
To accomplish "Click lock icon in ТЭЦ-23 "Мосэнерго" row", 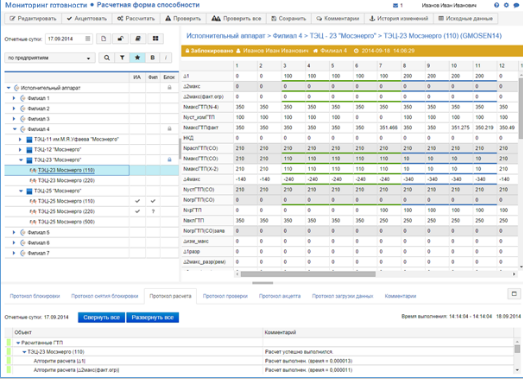I will click(x=169, y=160).
